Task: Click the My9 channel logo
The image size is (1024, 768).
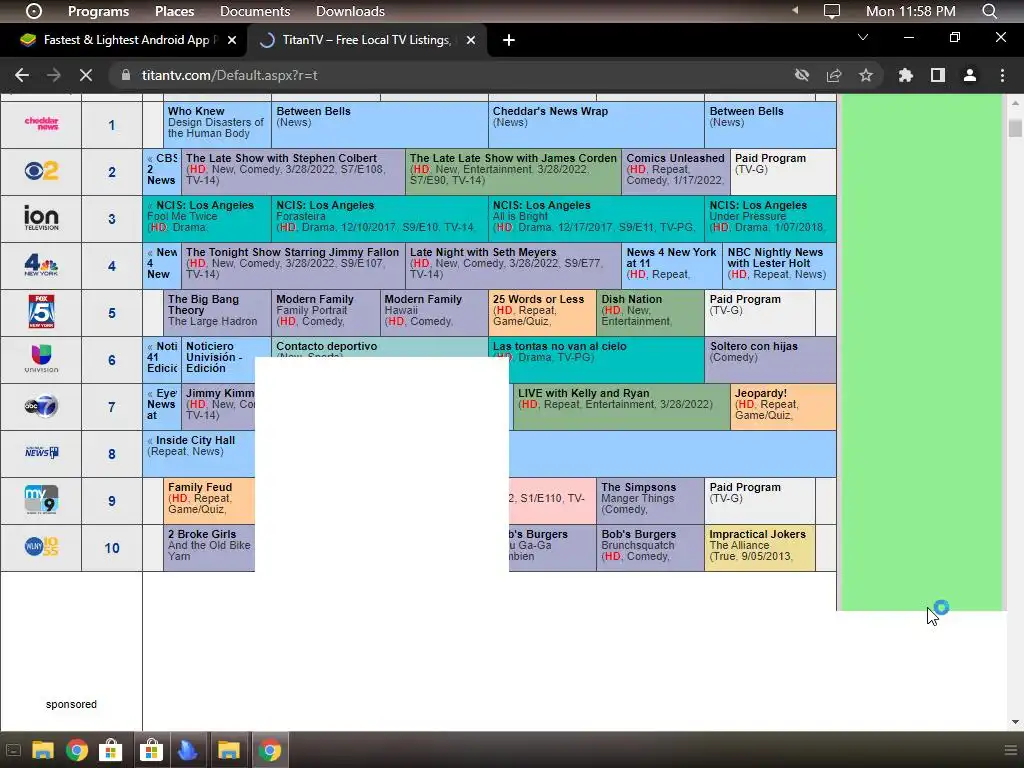Action: point(41,500)
